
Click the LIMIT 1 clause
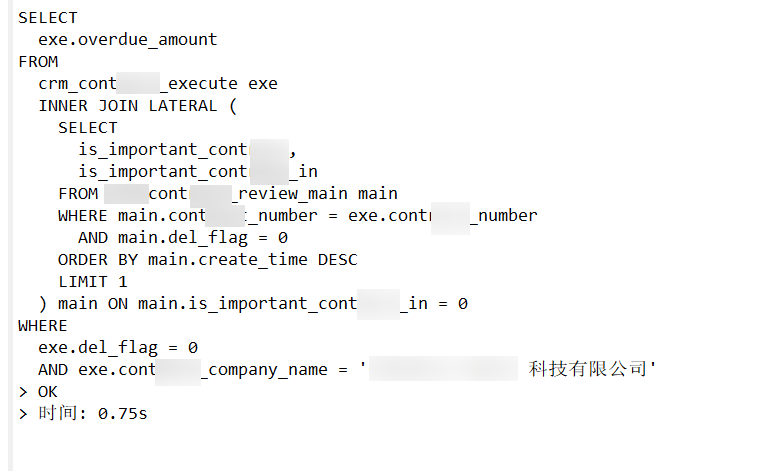pyautogui.click(x=93, y=282)
